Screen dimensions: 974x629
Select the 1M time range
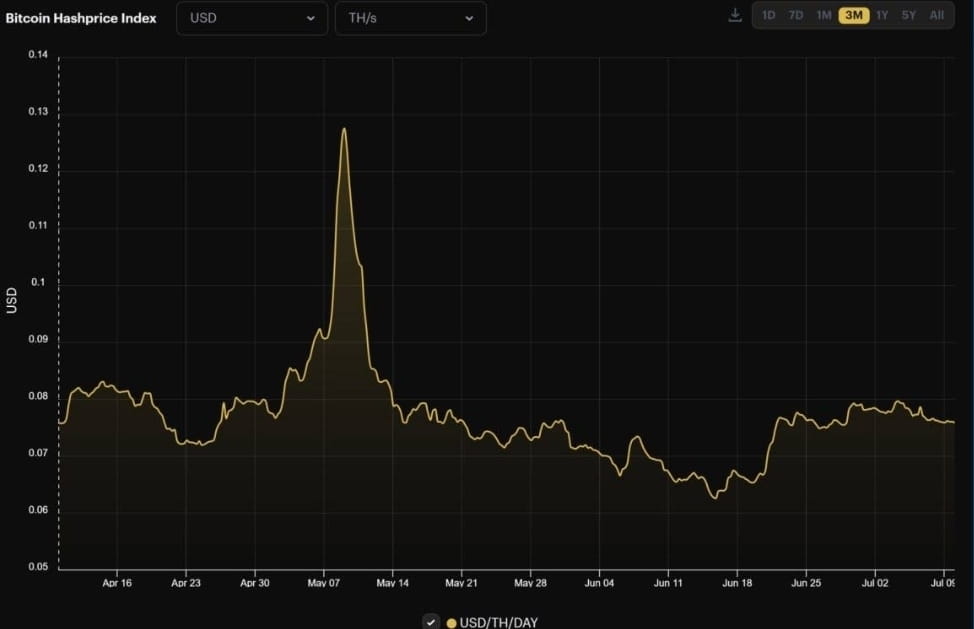point(824,16)
